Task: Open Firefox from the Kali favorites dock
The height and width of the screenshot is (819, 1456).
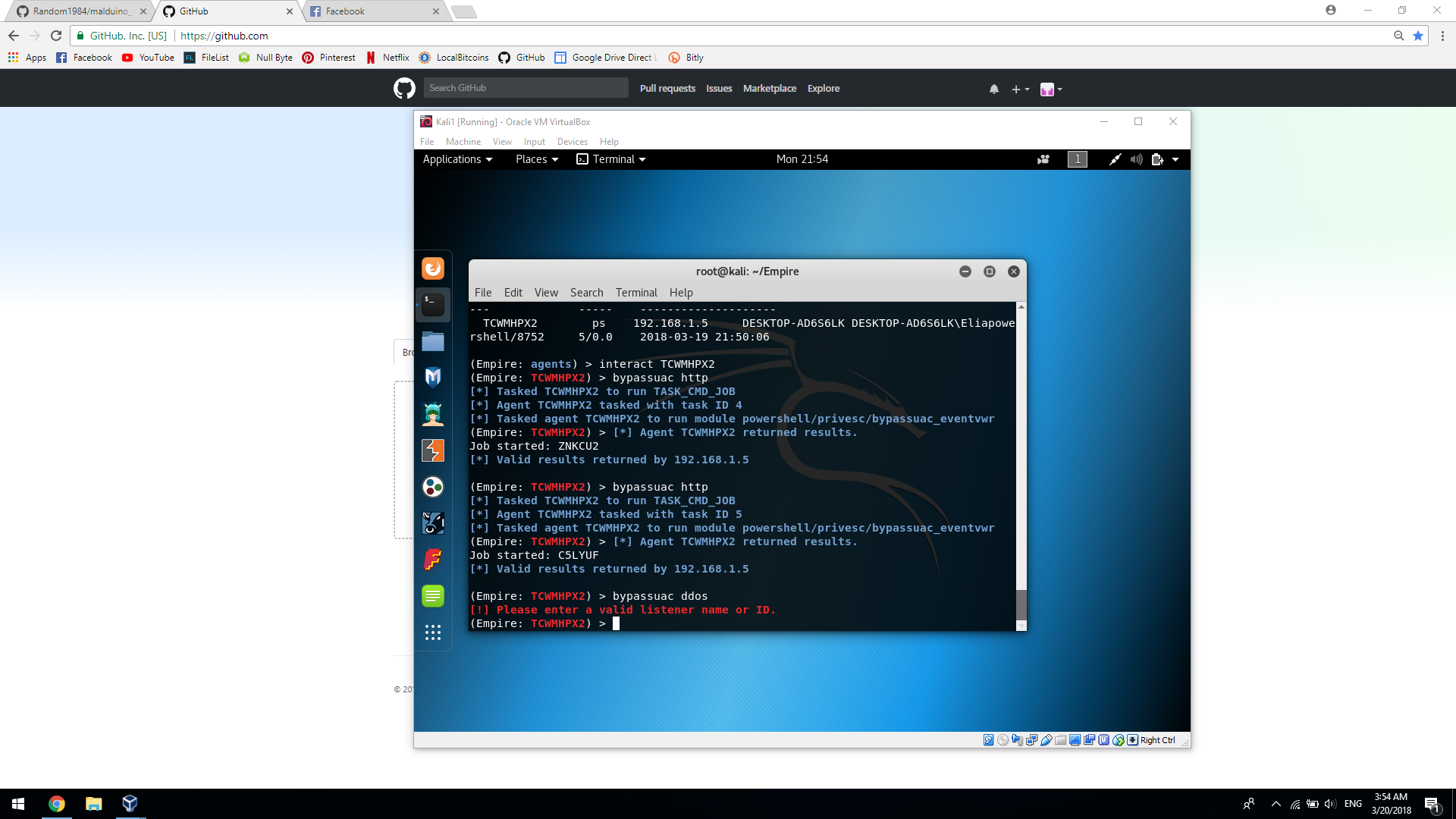Action: tap(432, 268)
